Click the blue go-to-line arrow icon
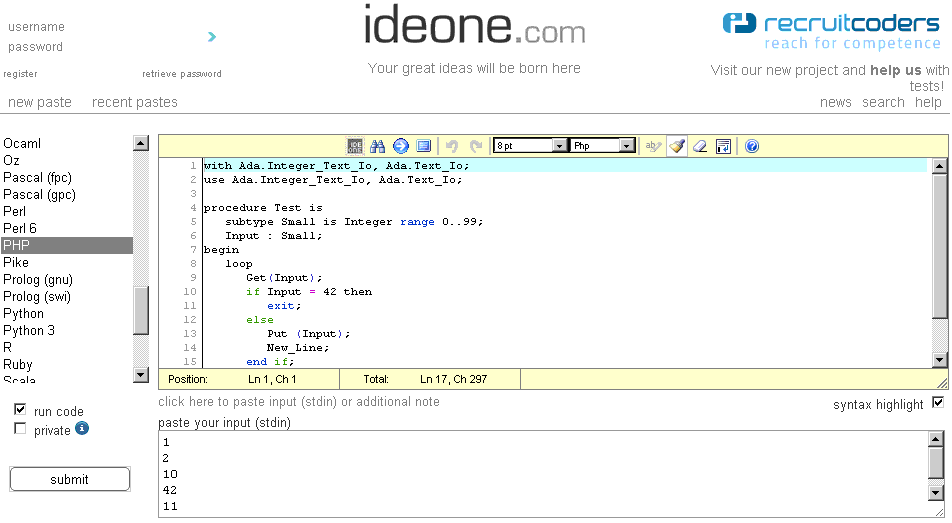This screenshot has height=523, width=952. tap(401, 146)
